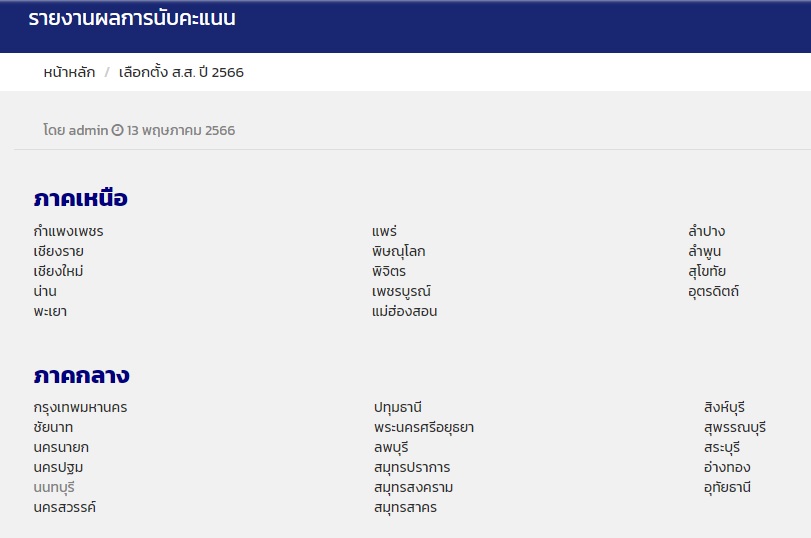
Task: Select province ปทุมธานี
Action: coord(398,408)
